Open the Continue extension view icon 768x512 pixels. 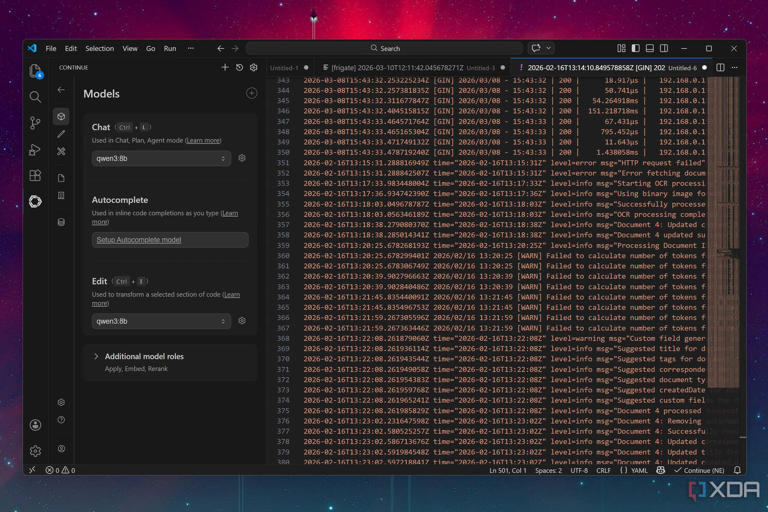point(35,201)
